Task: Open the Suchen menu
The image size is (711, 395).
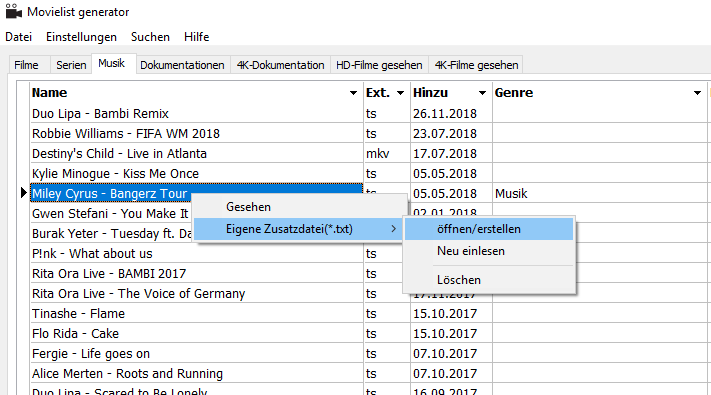Action: pos(150,37)
